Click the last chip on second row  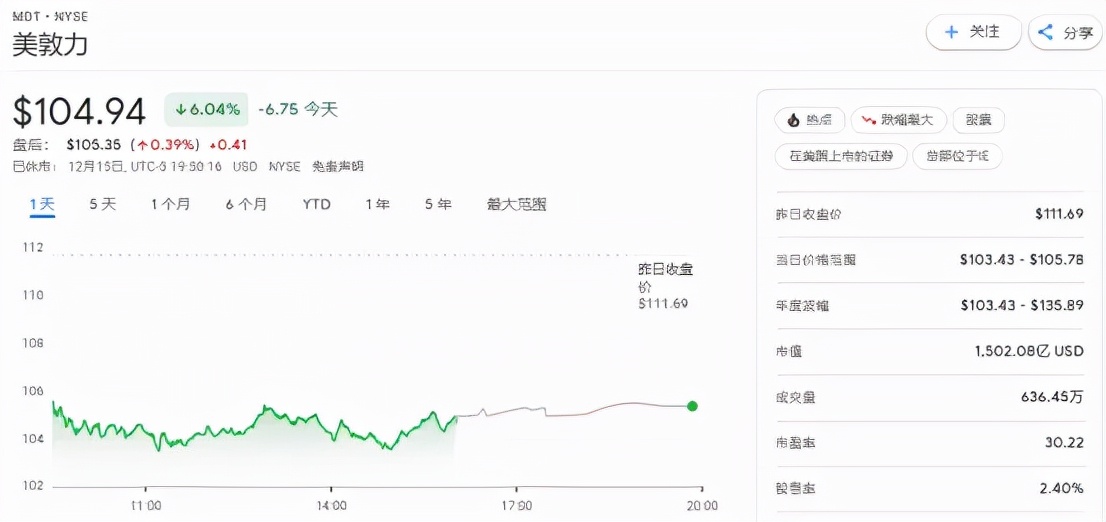click(957, 157)
